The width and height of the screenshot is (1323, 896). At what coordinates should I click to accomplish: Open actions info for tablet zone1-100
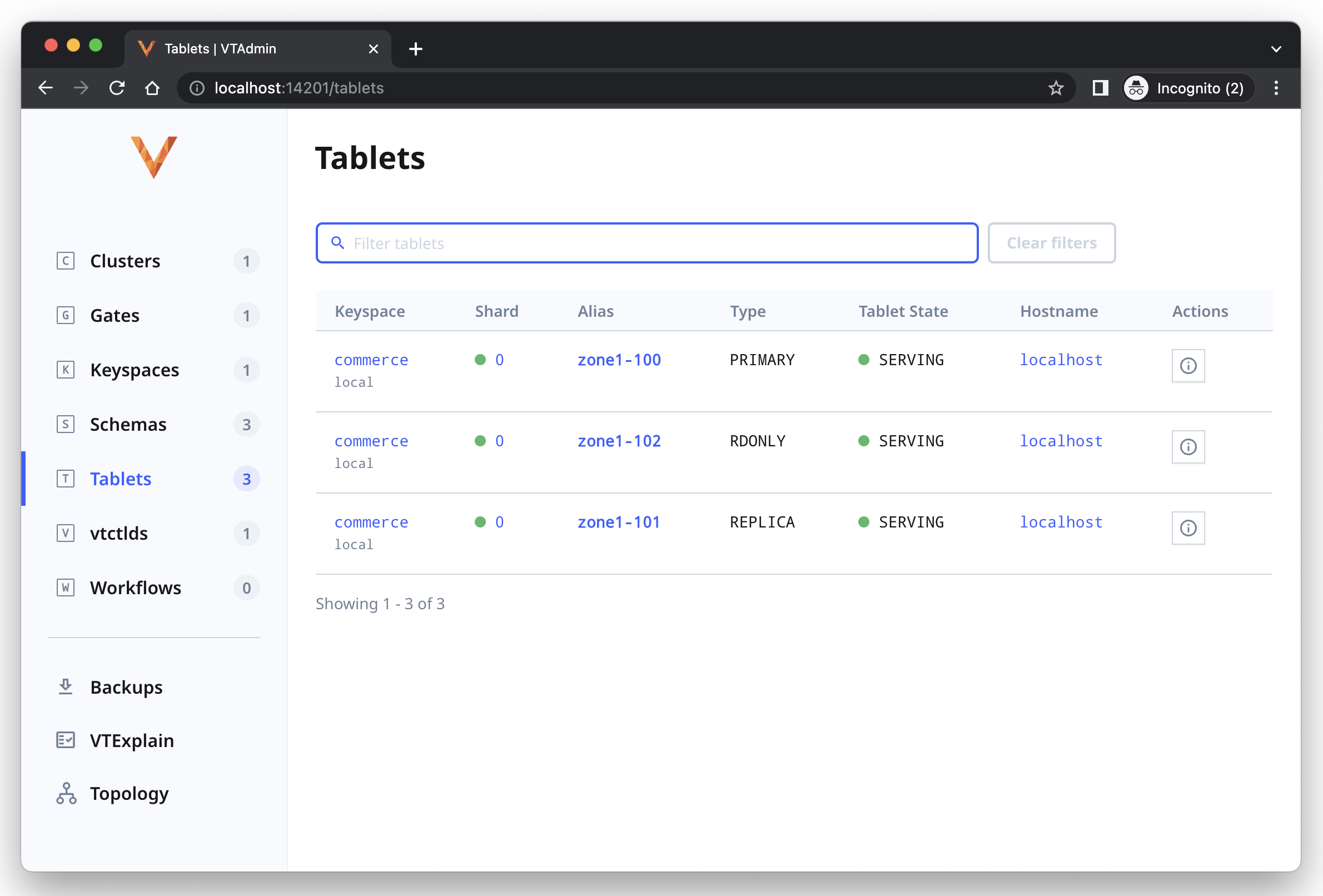[1188, 366]
